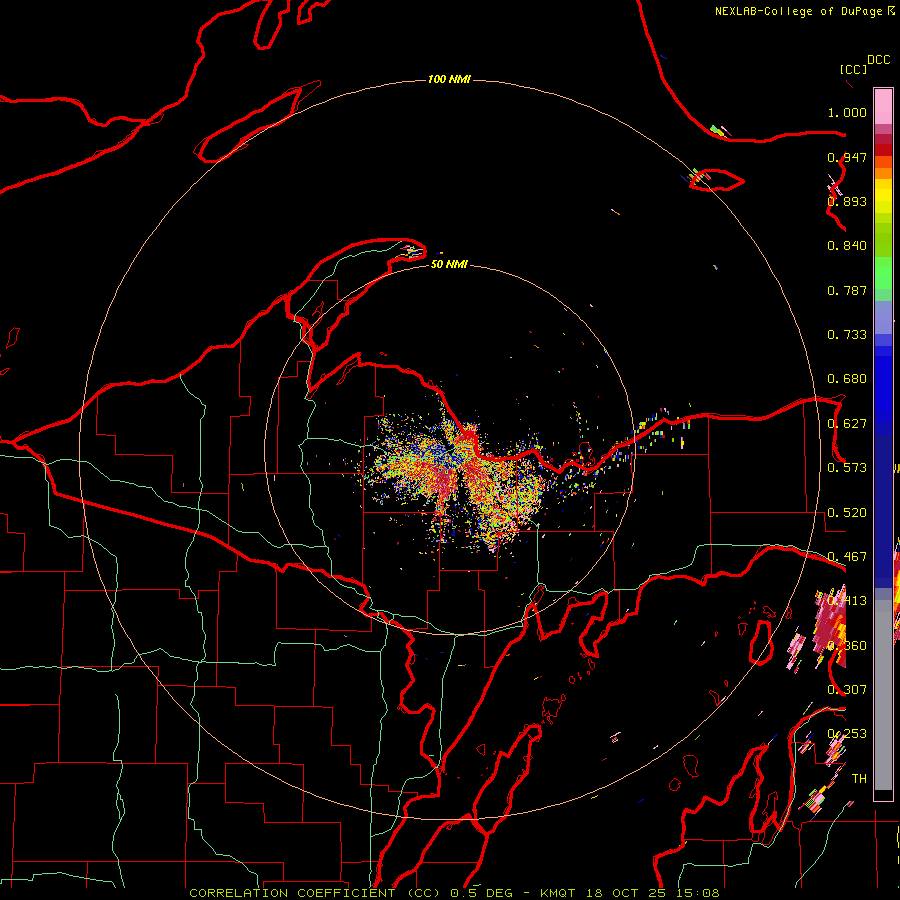Click the 0.360 color scale value
Viewport: 900px width, 900px height.
pos(847,646)
